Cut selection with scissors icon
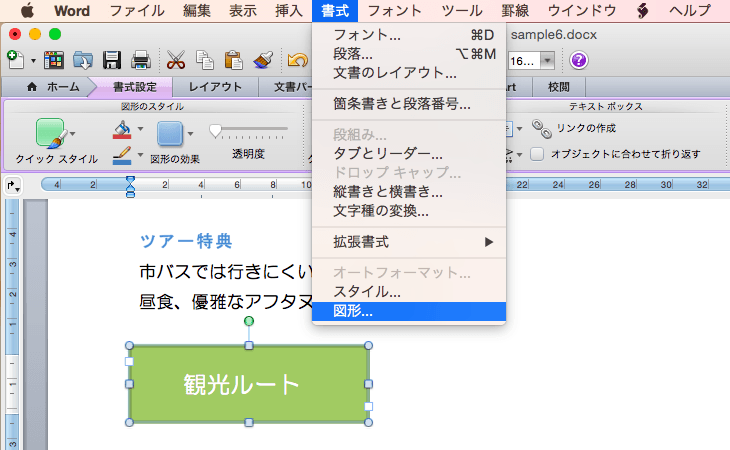Viewport: 730px width, 450px height. click(x=176, y=60)
